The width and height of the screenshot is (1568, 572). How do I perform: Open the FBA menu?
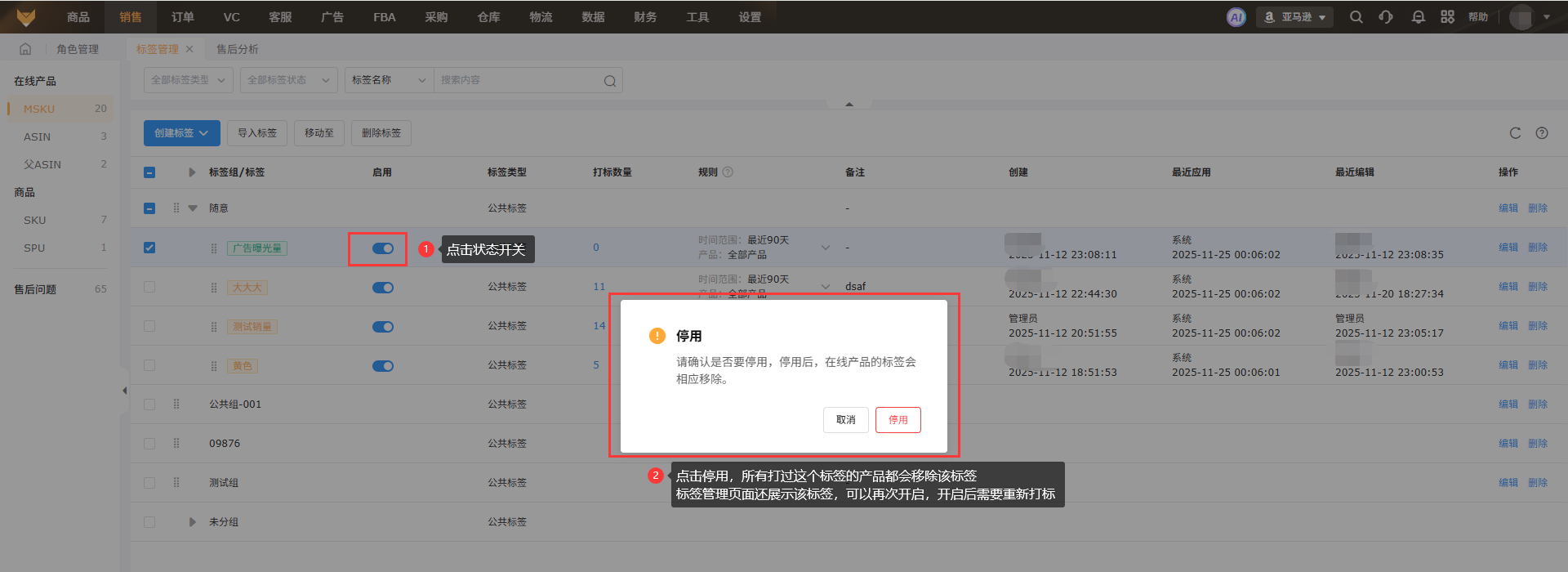(385, 17)
